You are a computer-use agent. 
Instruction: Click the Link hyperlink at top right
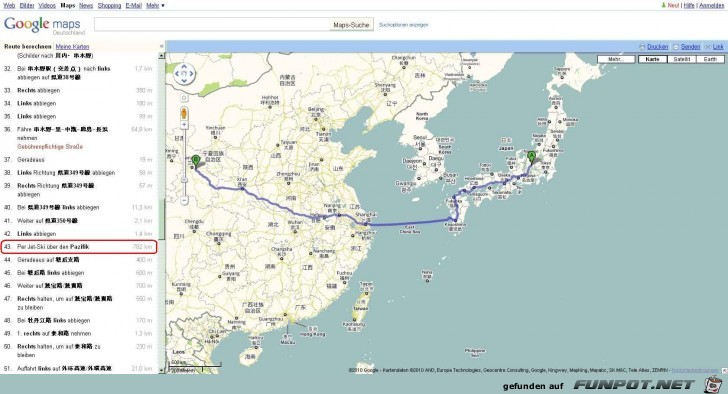pyautogui.click(x=718, y=47)
